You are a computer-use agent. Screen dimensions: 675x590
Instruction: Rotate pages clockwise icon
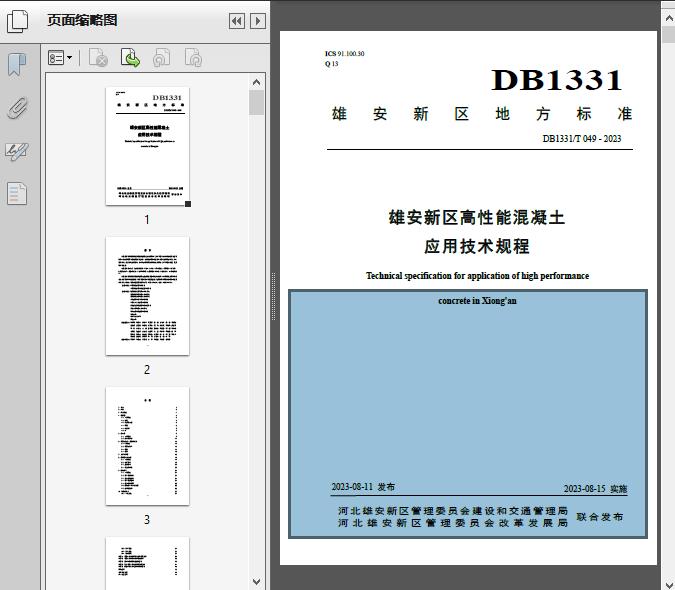(x=193, y=58)
